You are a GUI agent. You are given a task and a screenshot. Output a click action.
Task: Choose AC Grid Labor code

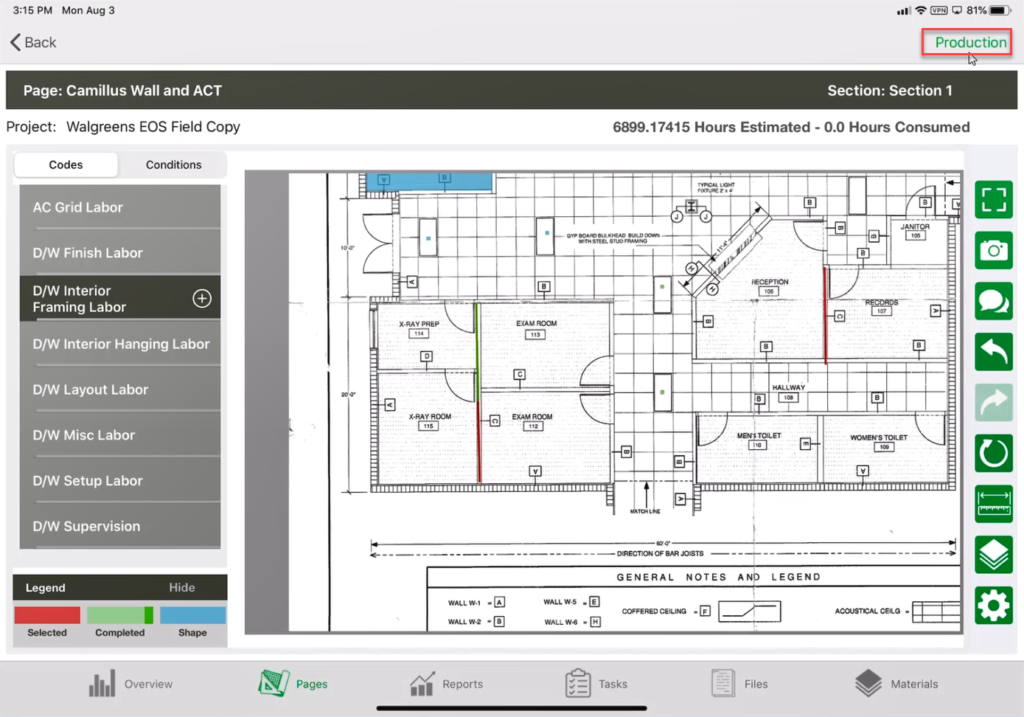pyautogui.click(x=120, y=208)
